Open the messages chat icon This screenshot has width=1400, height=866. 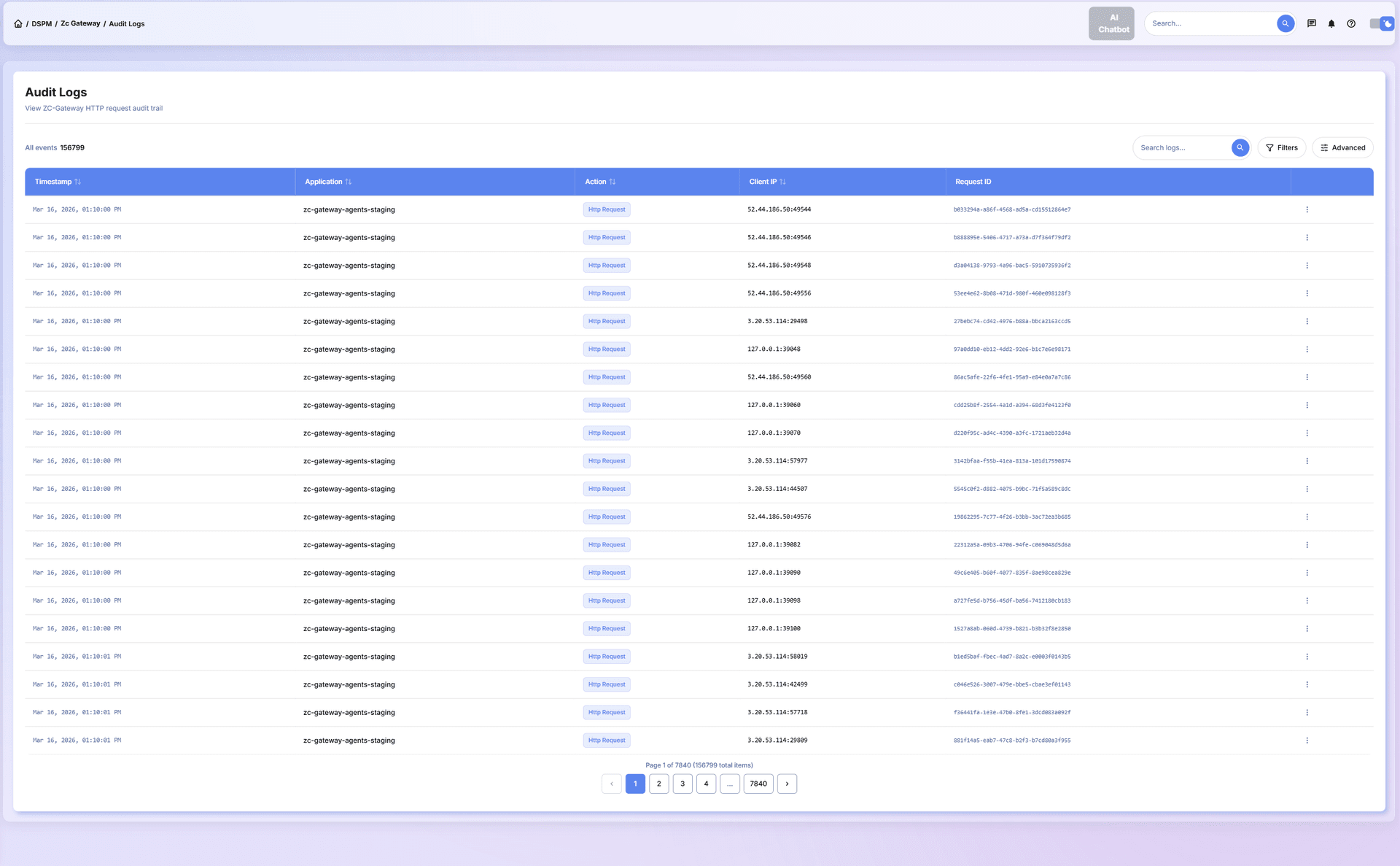click(1312, 23)
